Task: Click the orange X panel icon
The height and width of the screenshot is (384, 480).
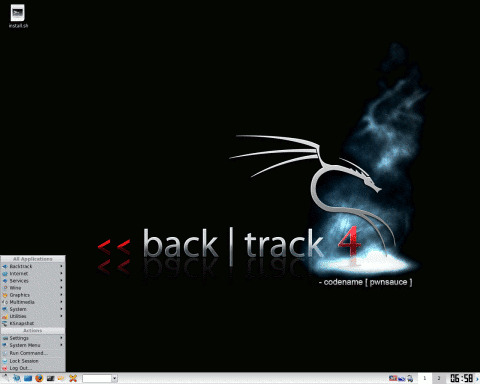Action: pyautogui.click(x=73, y=378)
